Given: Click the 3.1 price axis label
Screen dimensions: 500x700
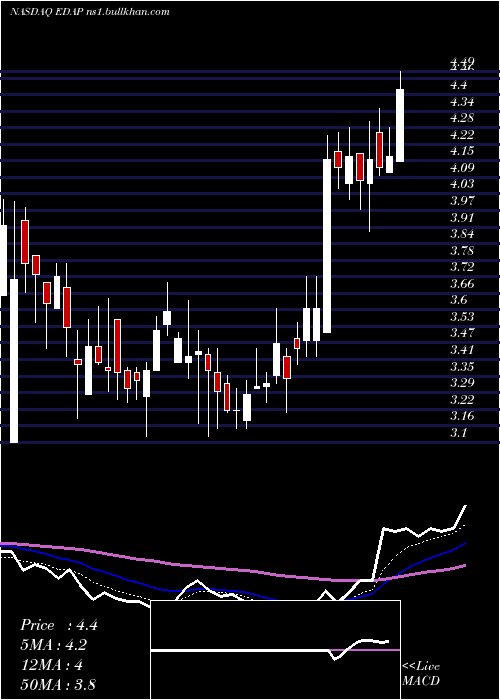Looking at the screenshot, I should tap(459, 432).
